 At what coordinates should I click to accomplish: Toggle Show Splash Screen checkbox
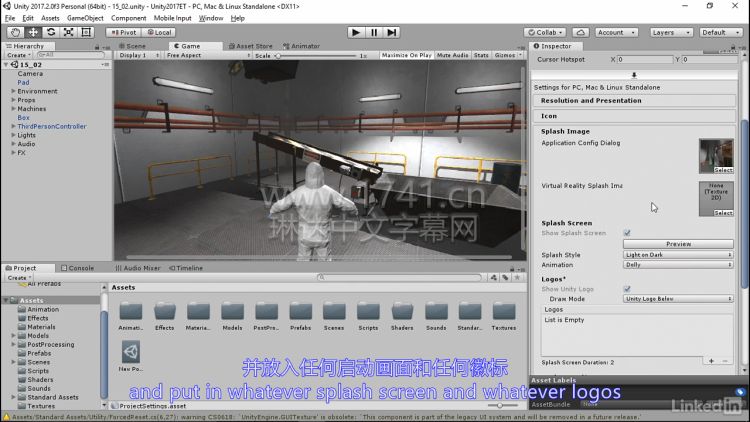pyautogui.click(x=627, y=233)
